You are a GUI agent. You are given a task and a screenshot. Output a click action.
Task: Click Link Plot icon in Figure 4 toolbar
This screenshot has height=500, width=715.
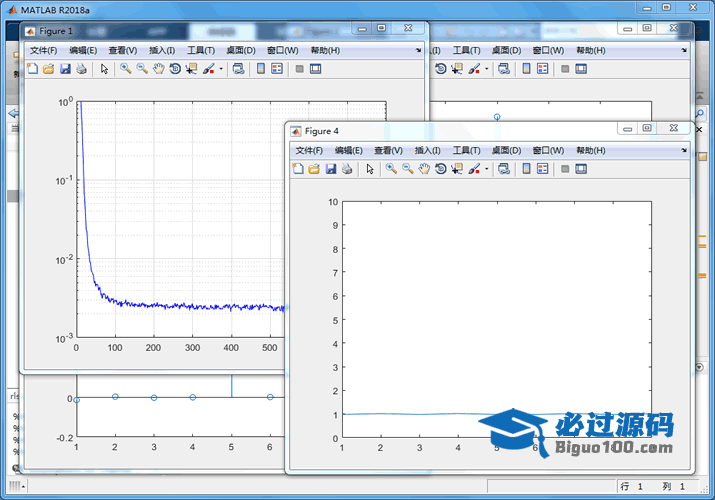tap(504, 169)
